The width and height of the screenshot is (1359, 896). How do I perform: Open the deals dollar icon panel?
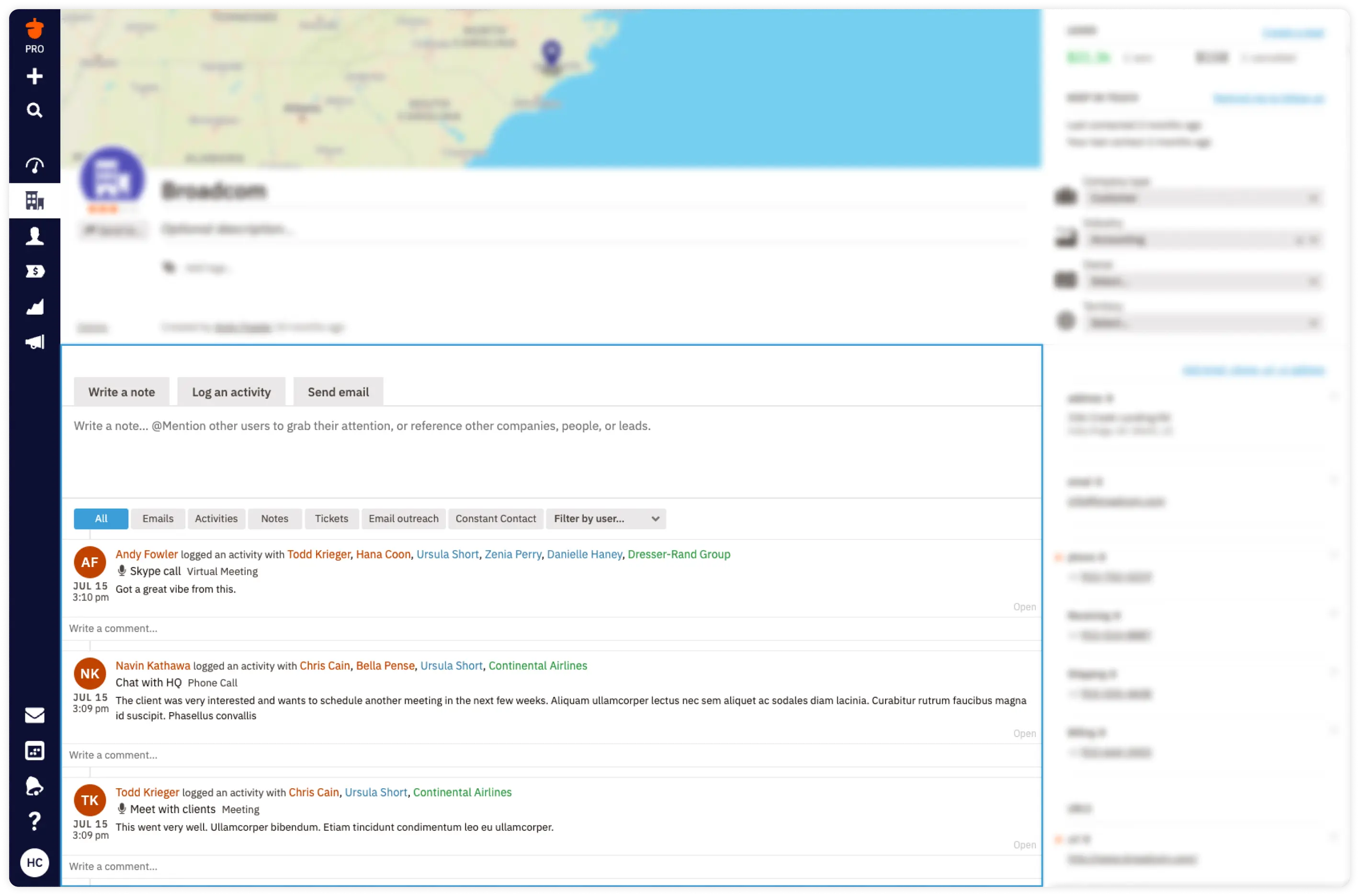pos(34,271)
